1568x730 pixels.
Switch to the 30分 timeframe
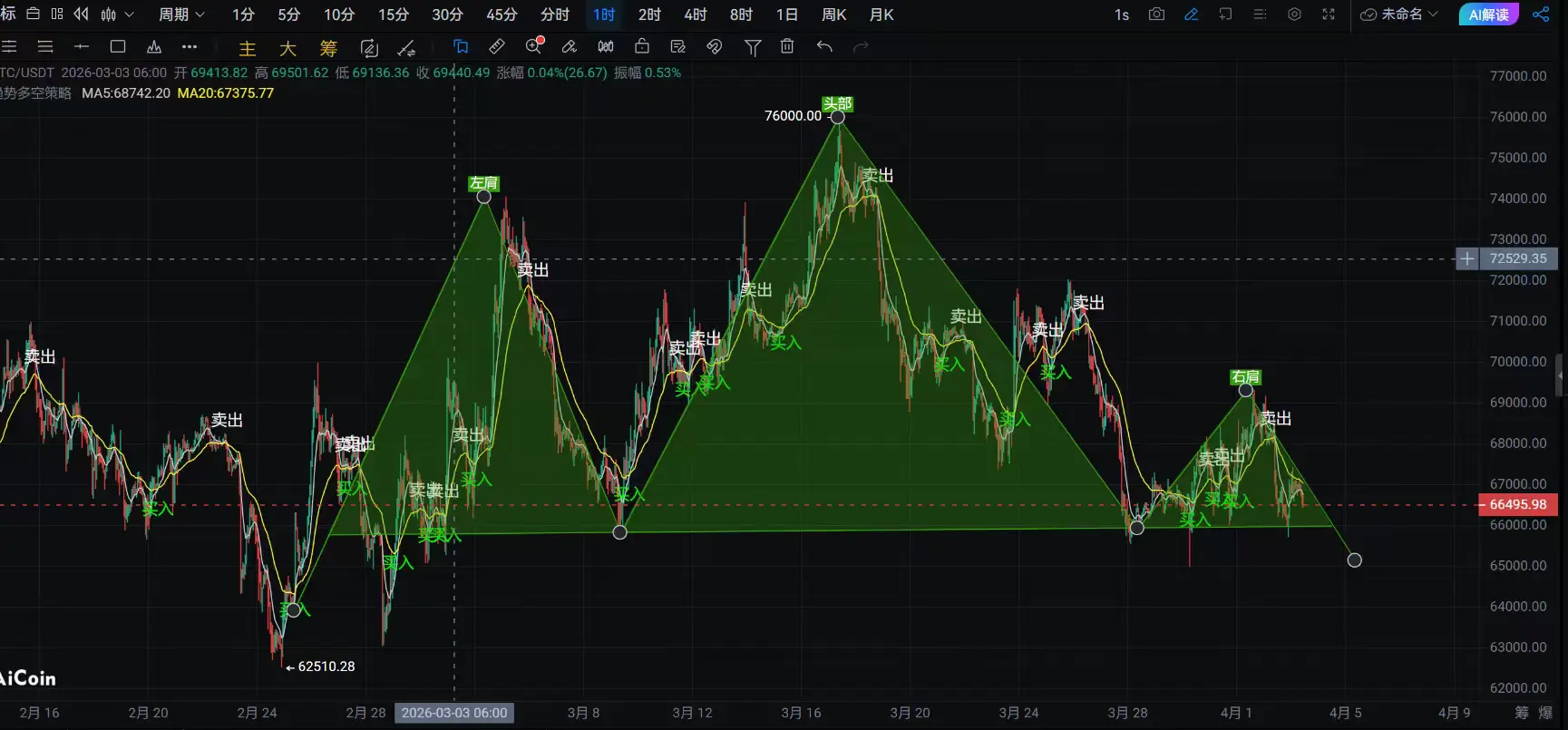pyautogui.click(x=447, y=15)
